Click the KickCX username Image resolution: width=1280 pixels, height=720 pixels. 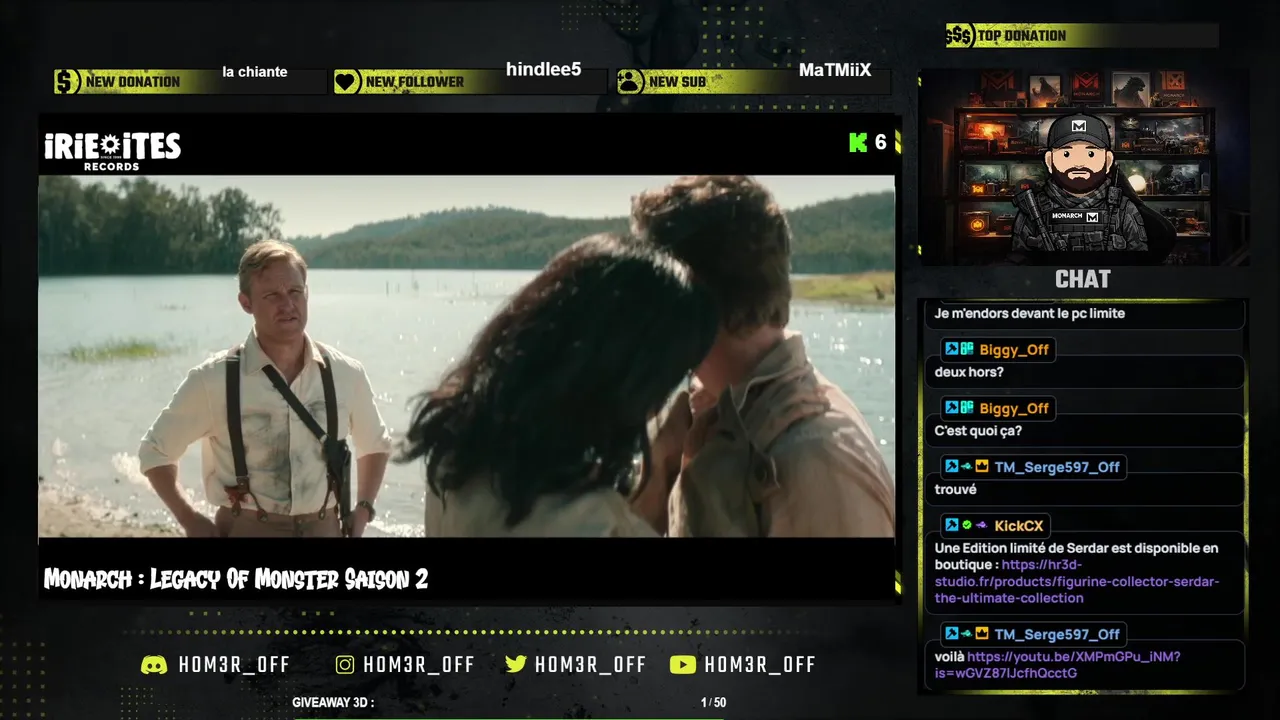(x=1019, y=526)
